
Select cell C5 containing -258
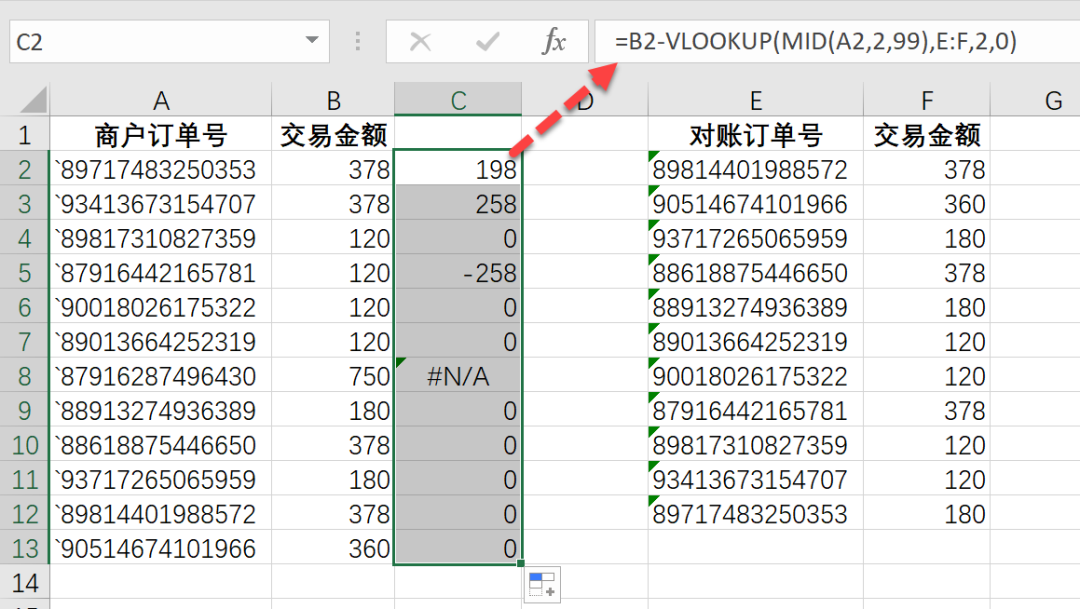458,272
